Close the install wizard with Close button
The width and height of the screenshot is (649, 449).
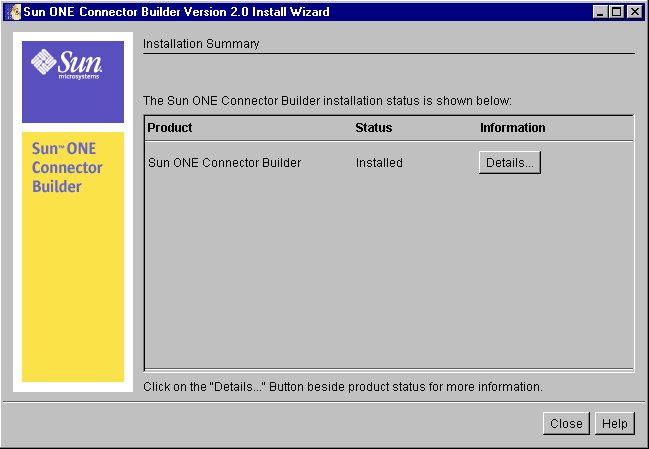click(x=566, y=423)
